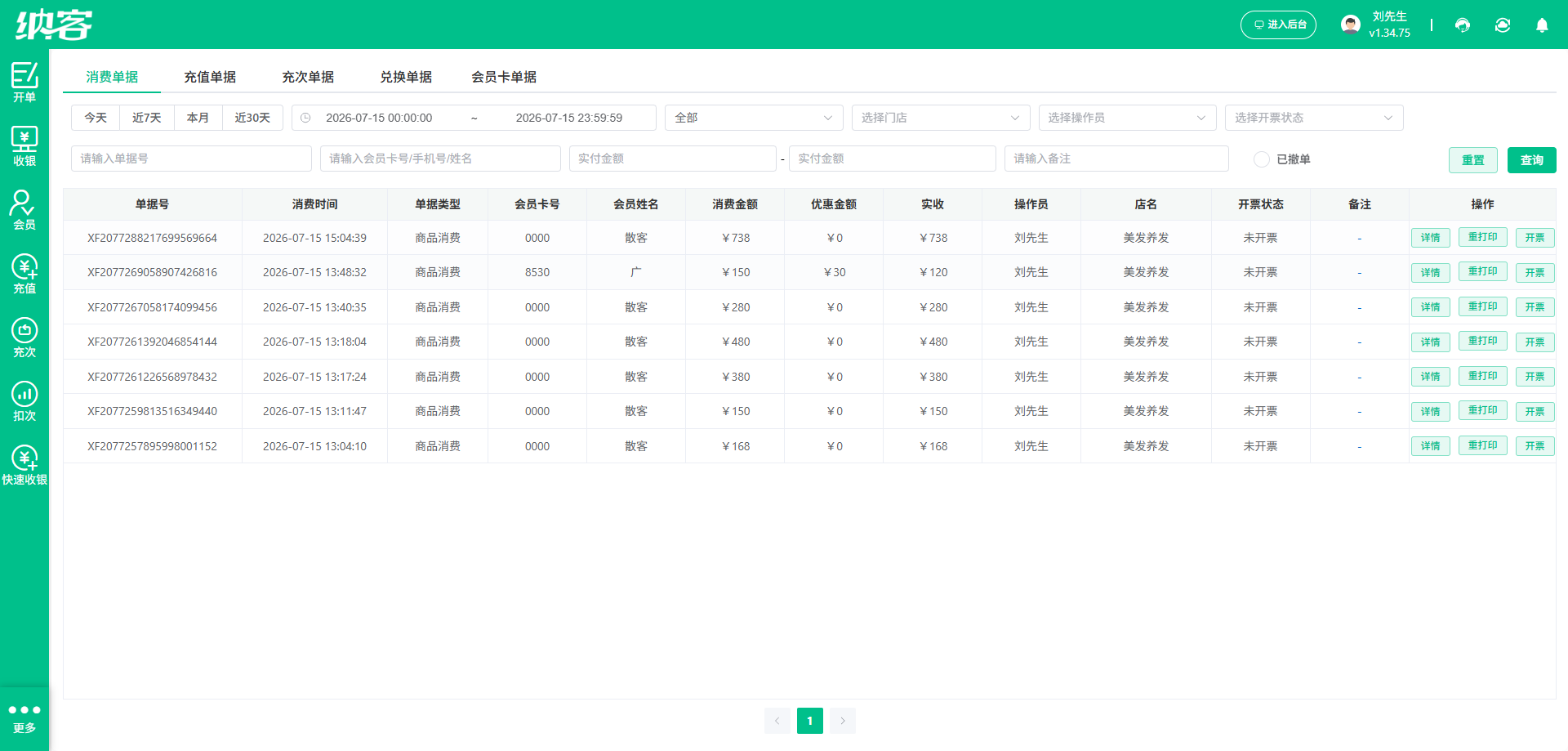Click 详情 for order with card 8530
Viewport: 1568px width, 751px height.
click(x=1431, y=273)
